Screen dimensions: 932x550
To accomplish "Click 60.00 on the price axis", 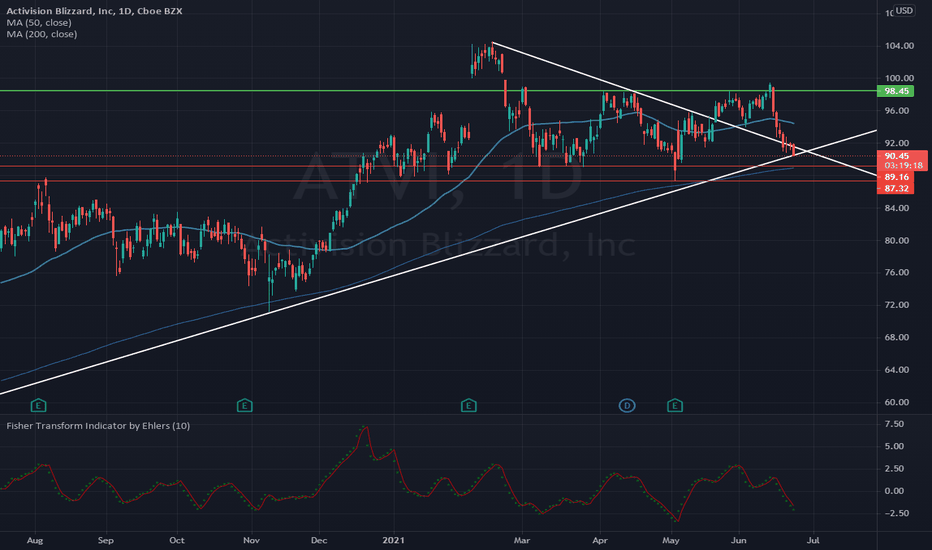I will click(899, 402).
